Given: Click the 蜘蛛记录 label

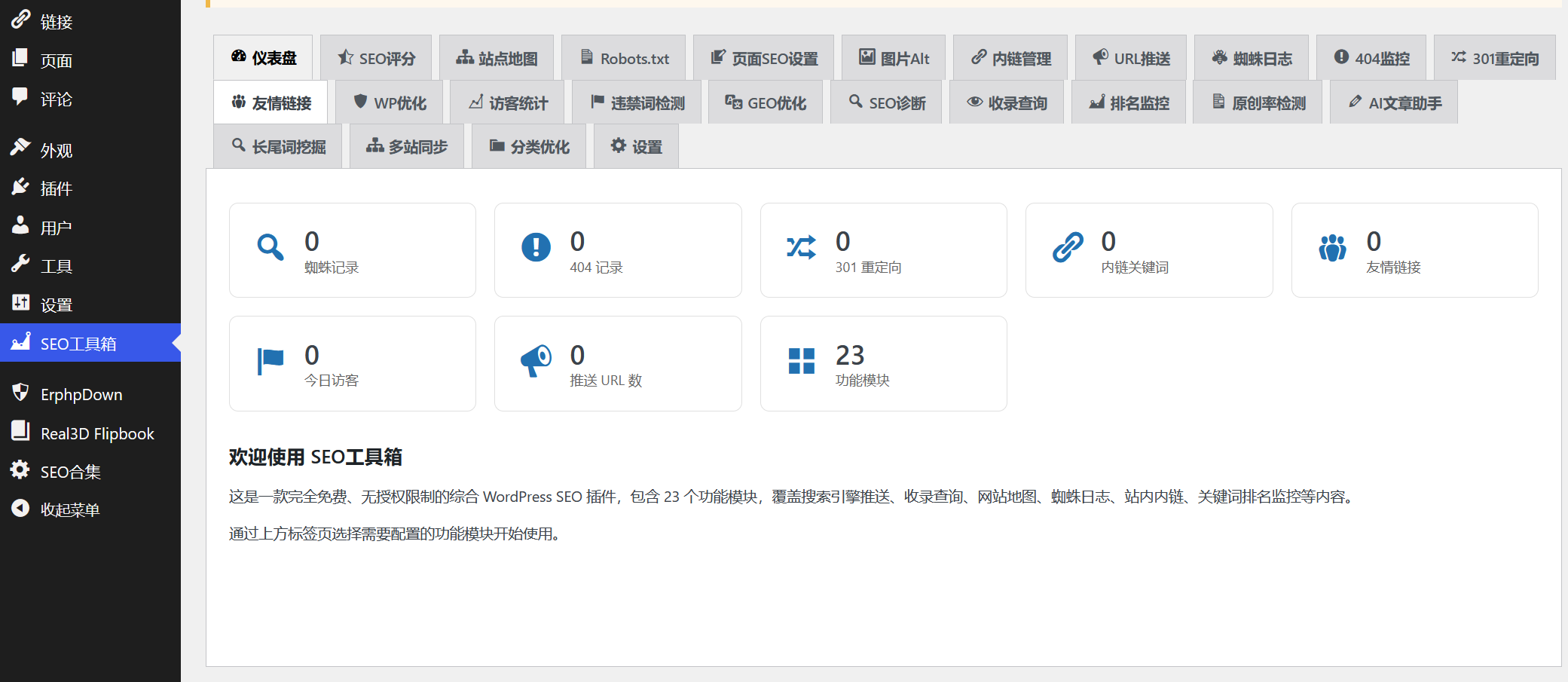Looking at the screenshot, I should tap(332, 268).
